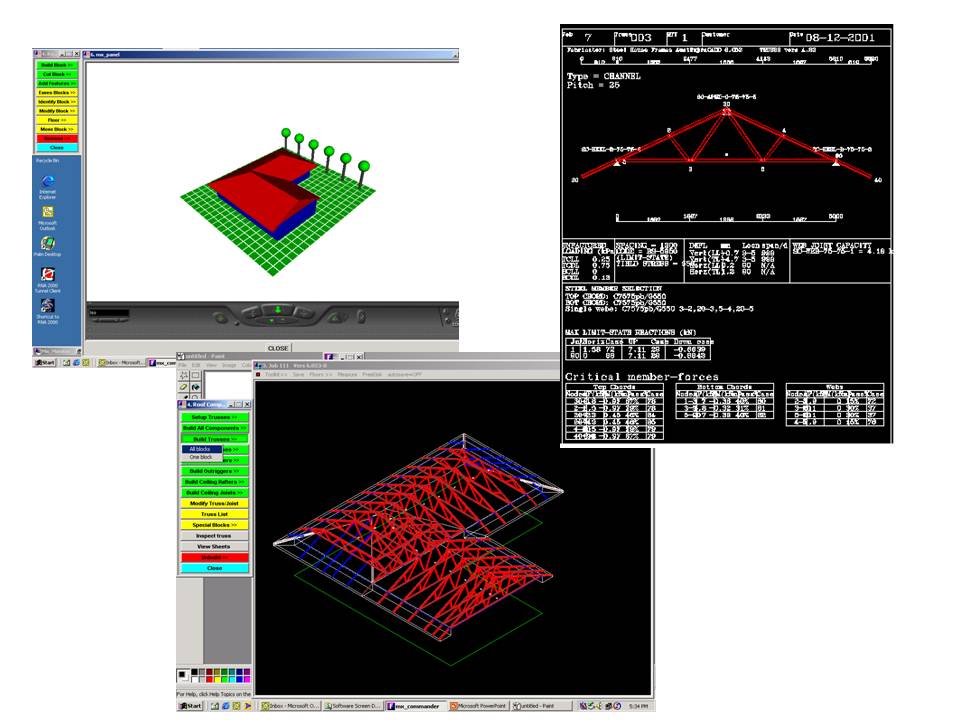Click View Sheets button

(214, 547)
